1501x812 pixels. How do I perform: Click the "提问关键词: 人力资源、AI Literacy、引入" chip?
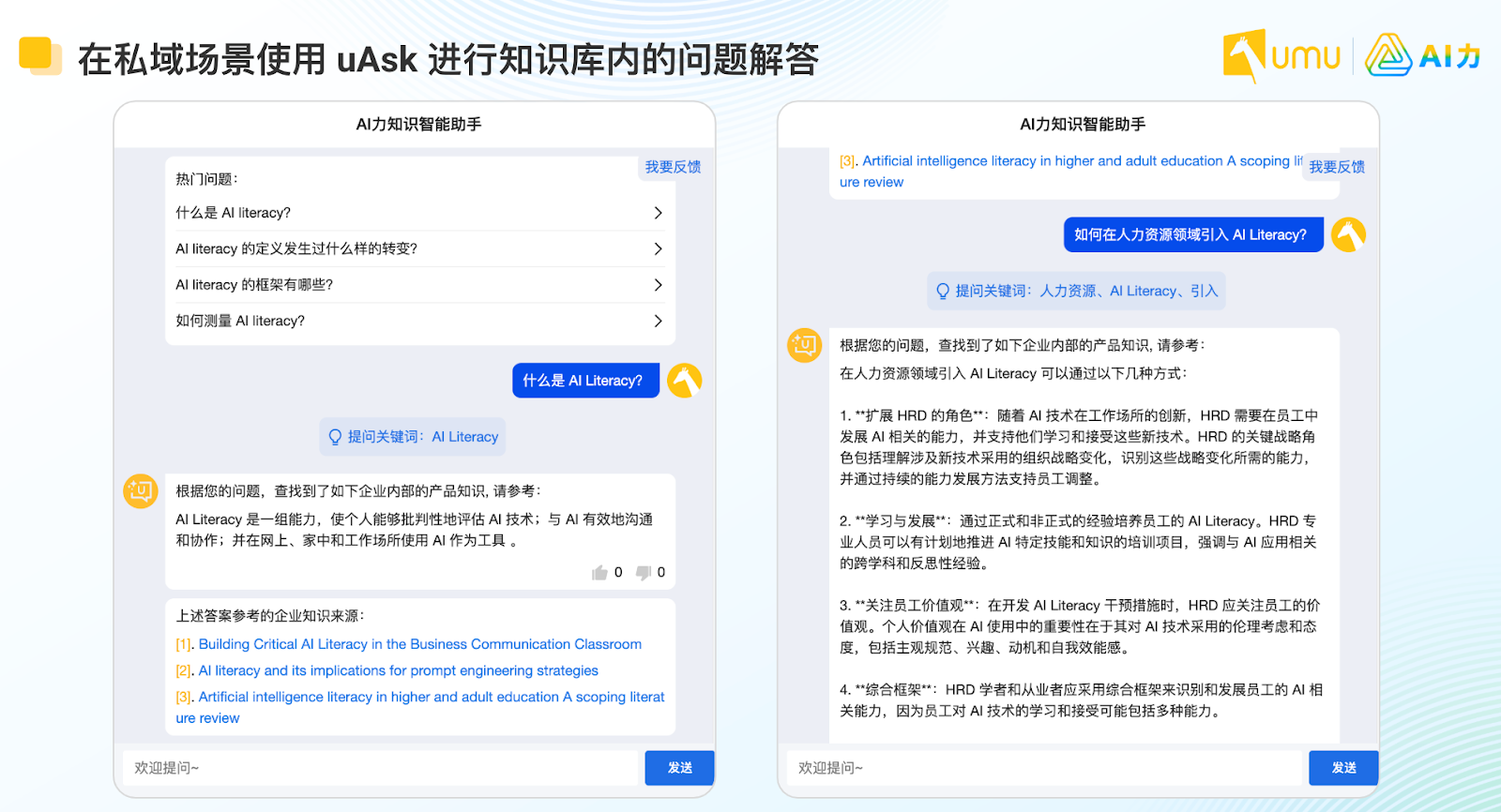pos(1076,292)
